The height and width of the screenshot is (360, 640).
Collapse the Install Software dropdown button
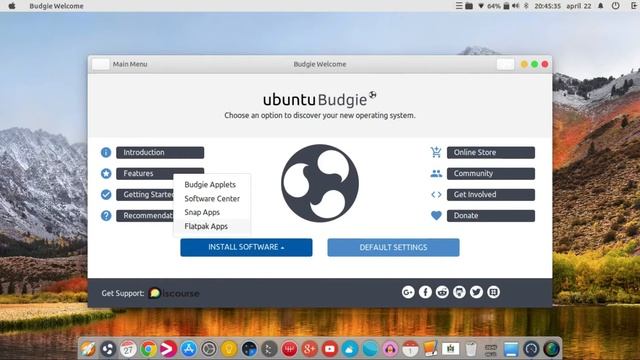(247, 247)
